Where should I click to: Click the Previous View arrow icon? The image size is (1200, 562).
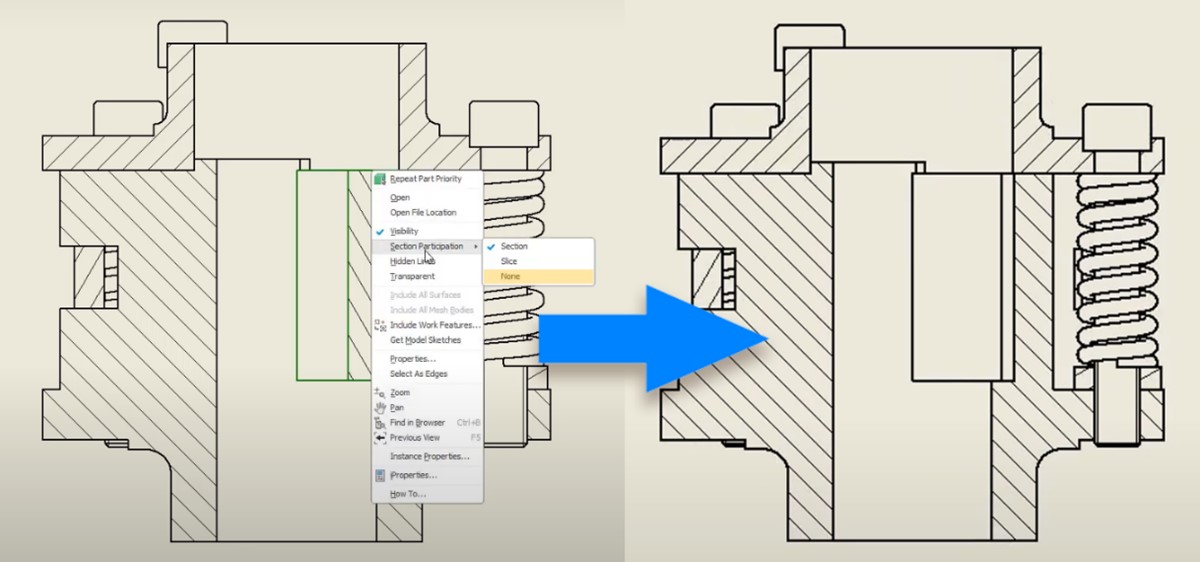tap(380, 438)
